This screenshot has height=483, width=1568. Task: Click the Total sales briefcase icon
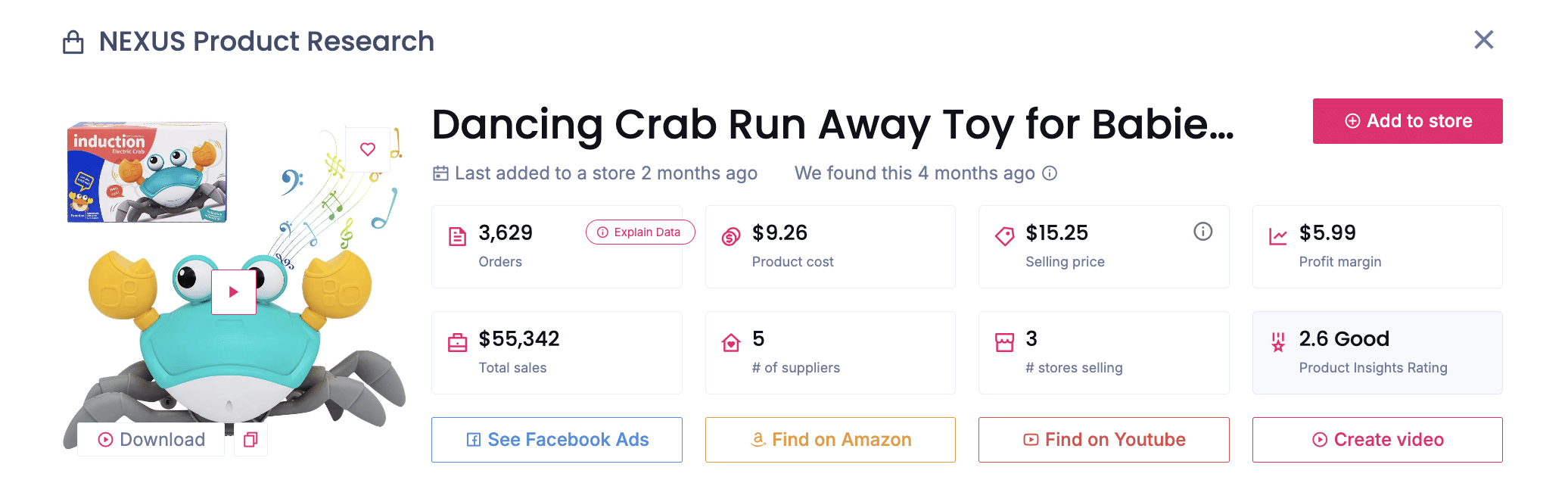tap(457, 343)
